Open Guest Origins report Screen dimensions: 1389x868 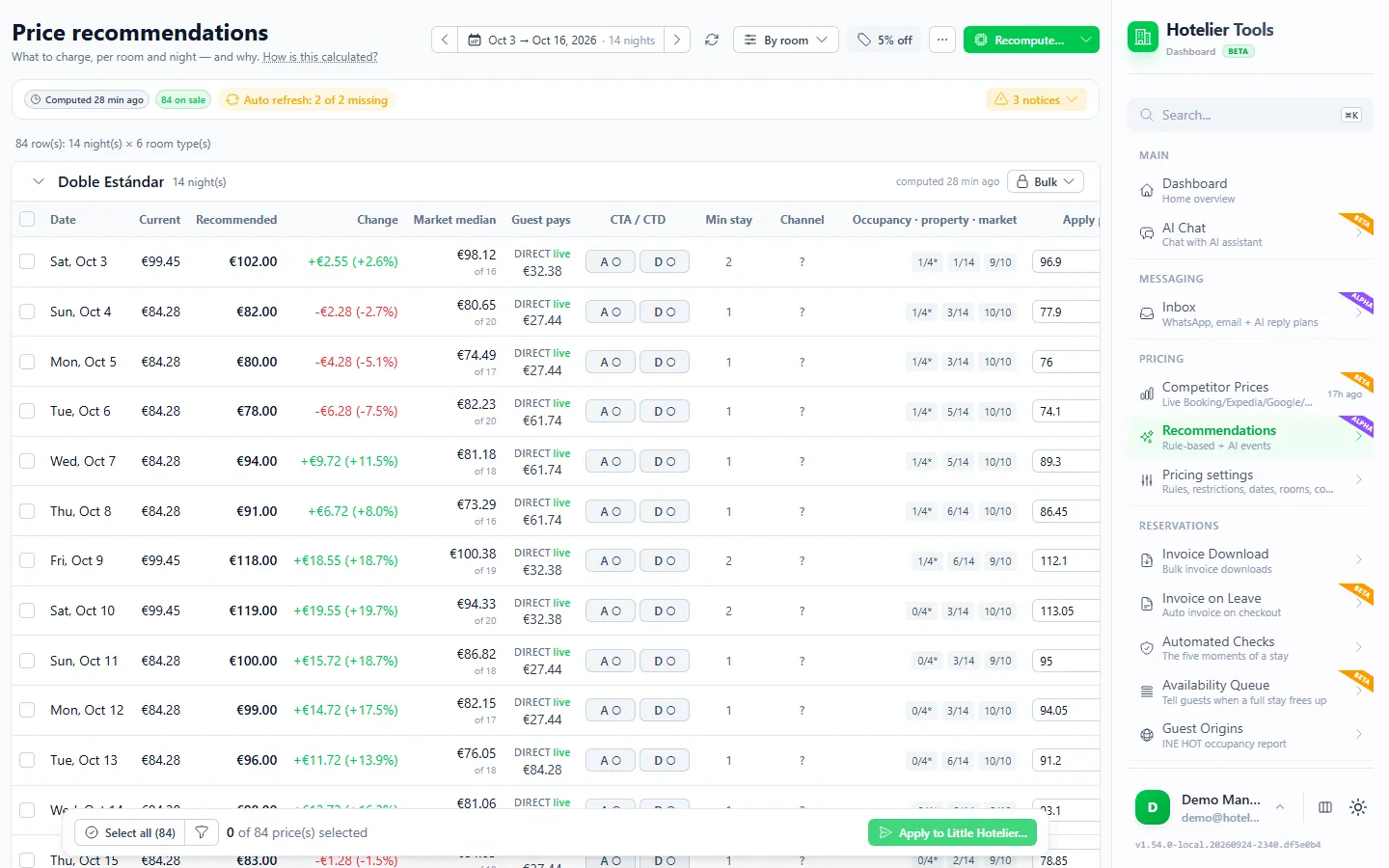click(1250, 735)
